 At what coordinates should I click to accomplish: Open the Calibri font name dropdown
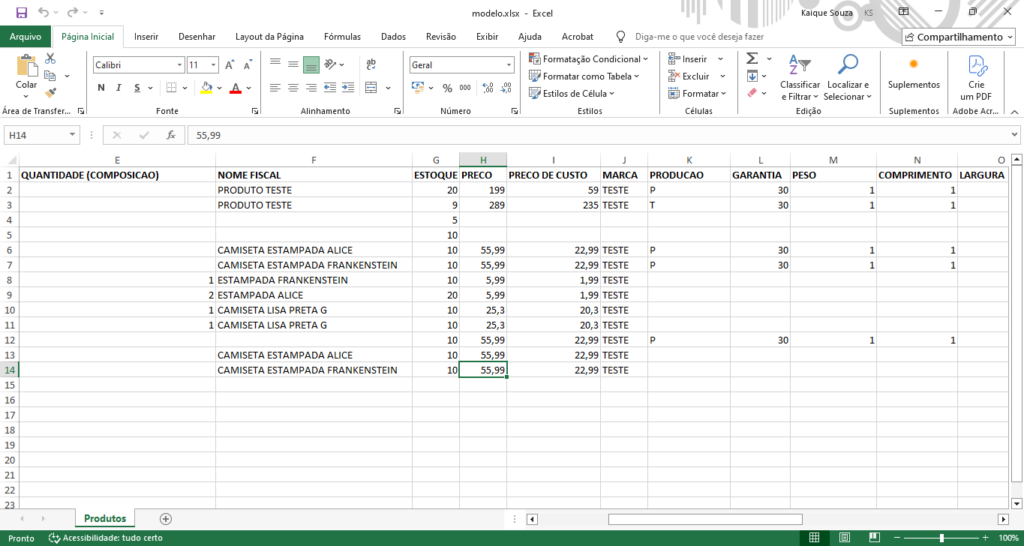coord(177,65)
